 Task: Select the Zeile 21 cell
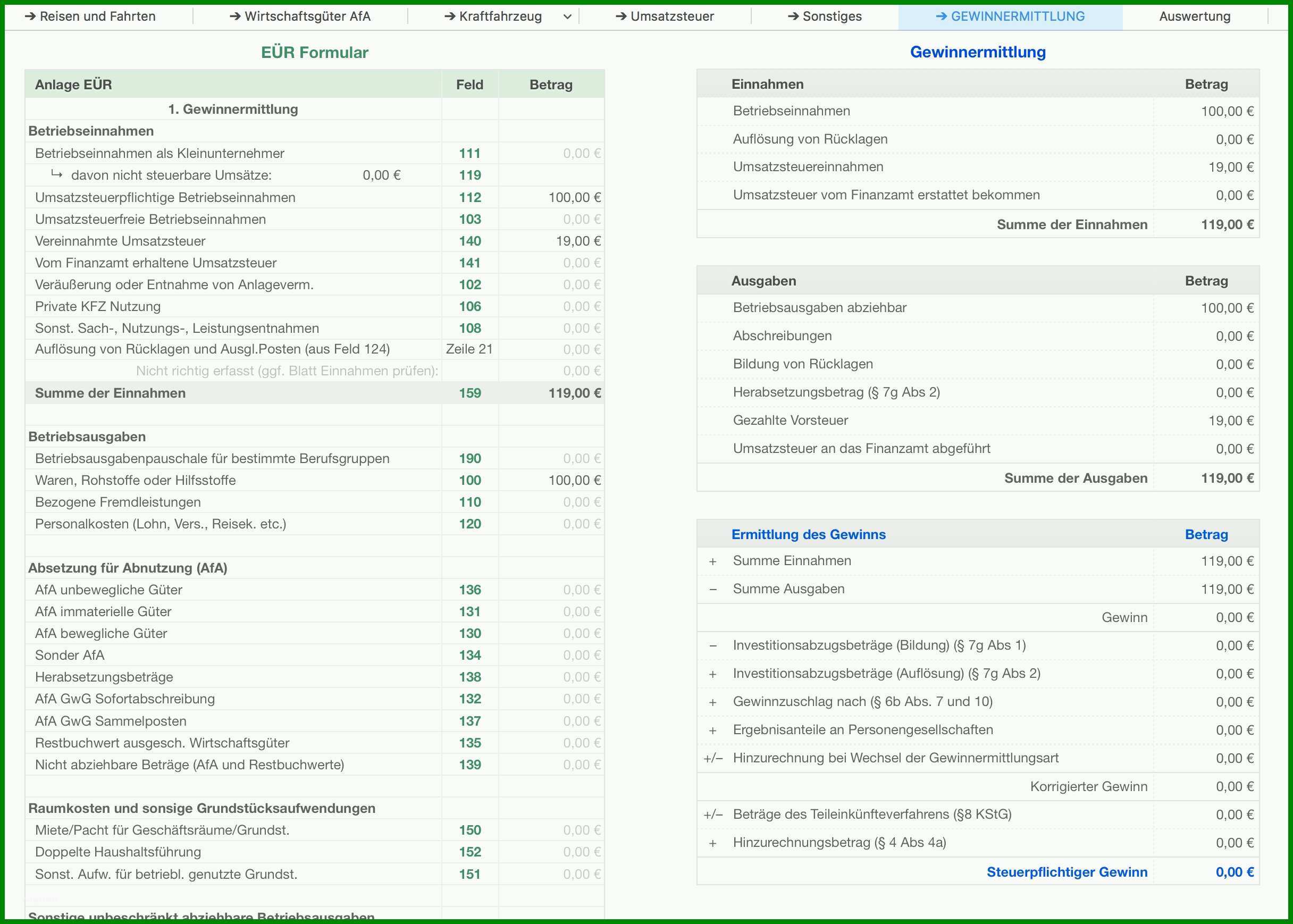click(x=469, y=349)
